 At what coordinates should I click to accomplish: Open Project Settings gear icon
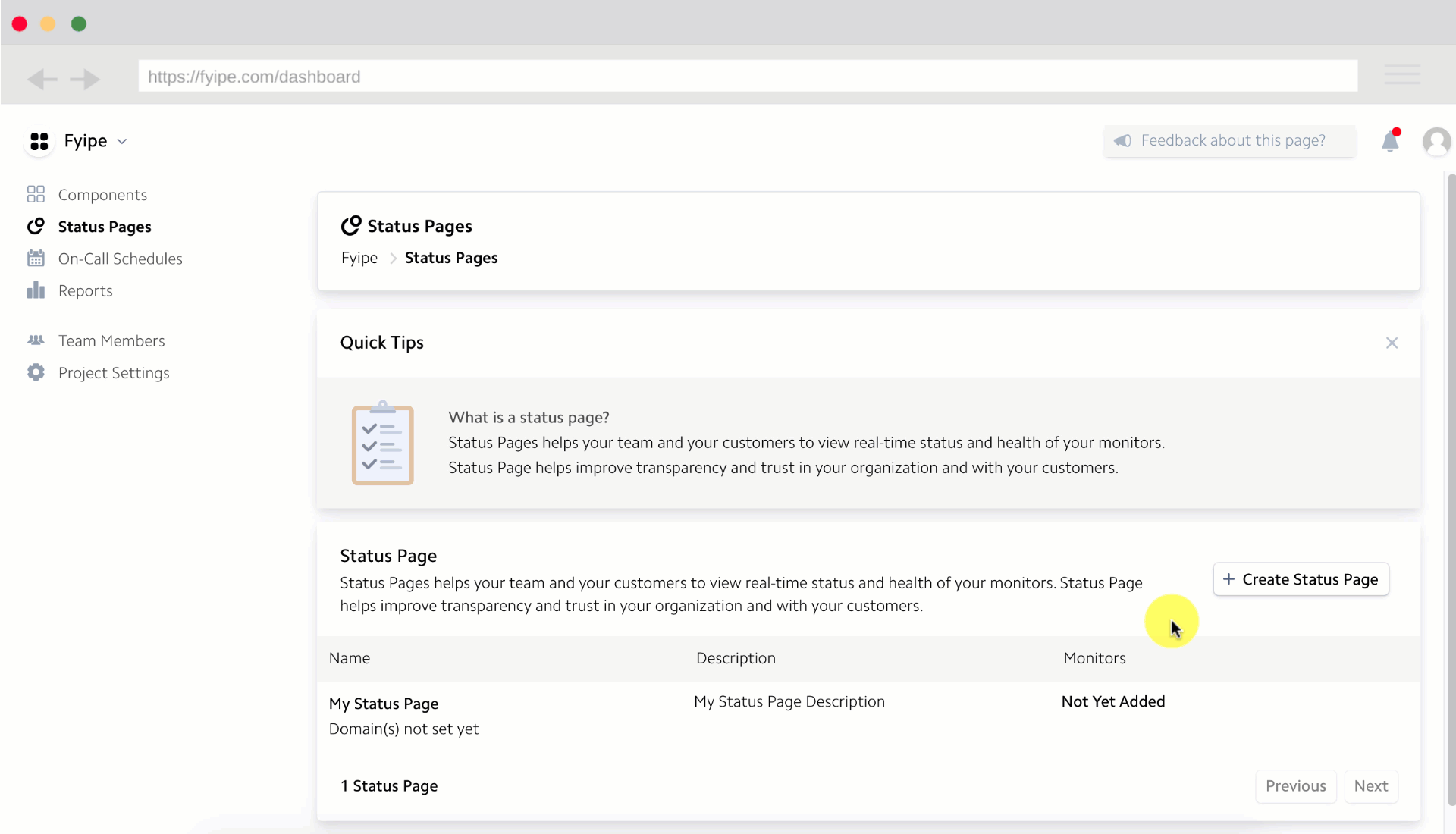(x=35, y=372)
